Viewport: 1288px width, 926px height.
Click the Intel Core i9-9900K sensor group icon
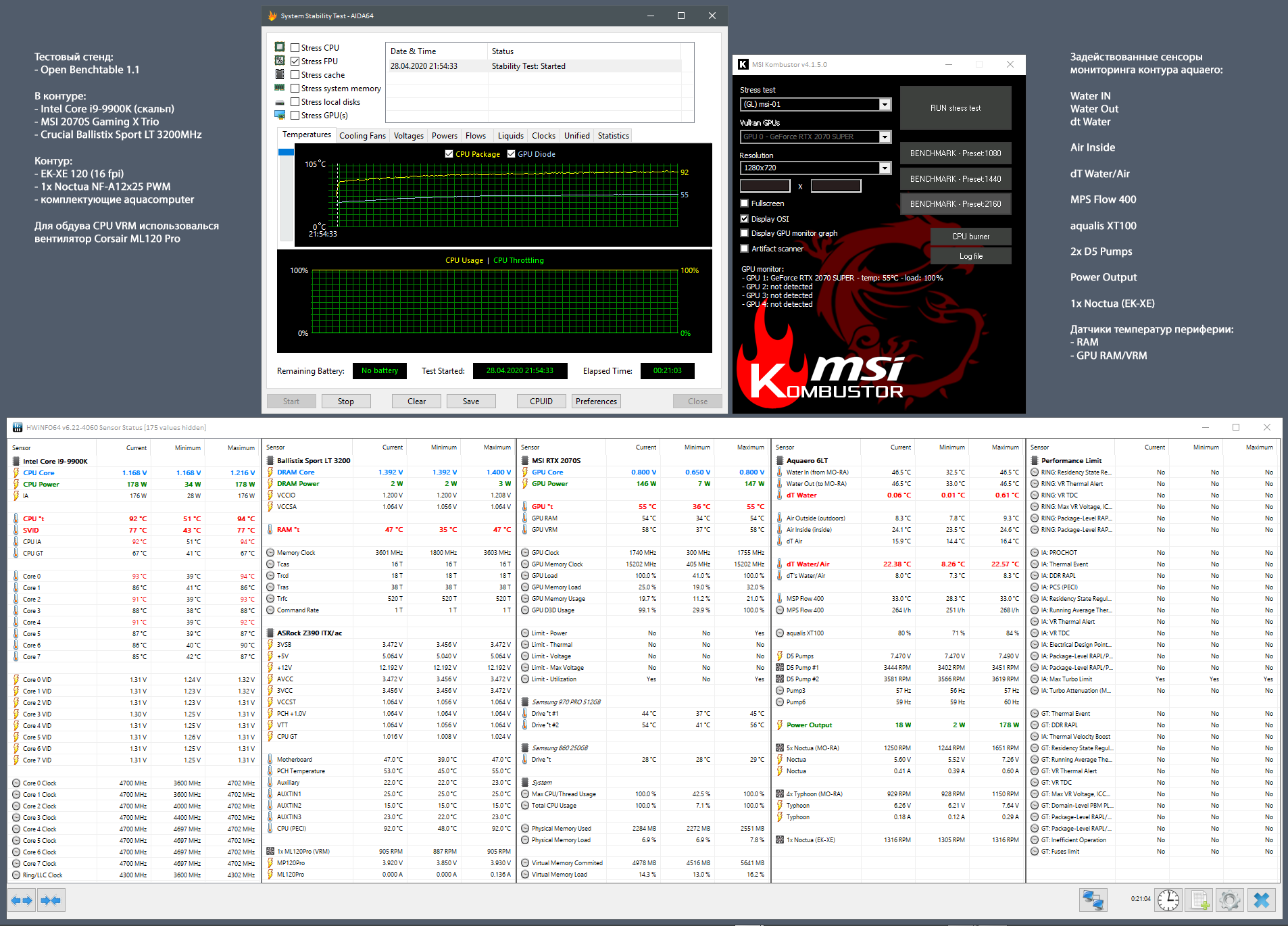point(16,461)
